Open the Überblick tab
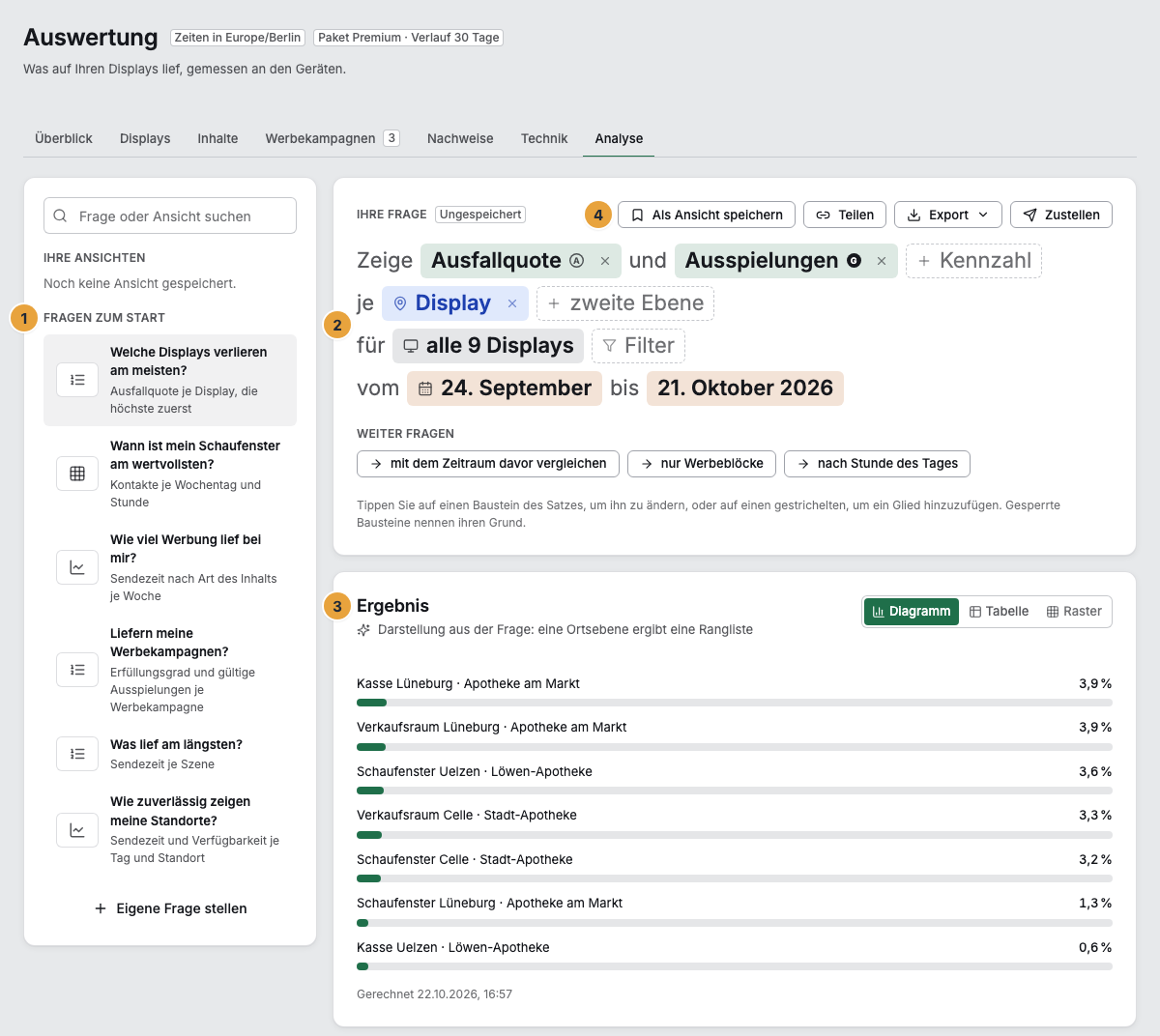Screen dimensions: 1160x1036 coord(64,138)
